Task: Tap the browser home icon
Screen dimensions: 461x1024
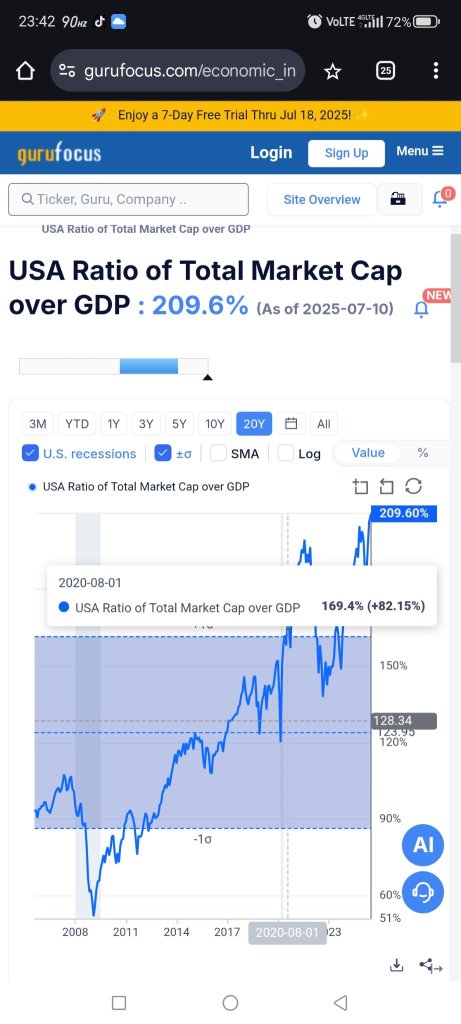Action: pos(25,71)
